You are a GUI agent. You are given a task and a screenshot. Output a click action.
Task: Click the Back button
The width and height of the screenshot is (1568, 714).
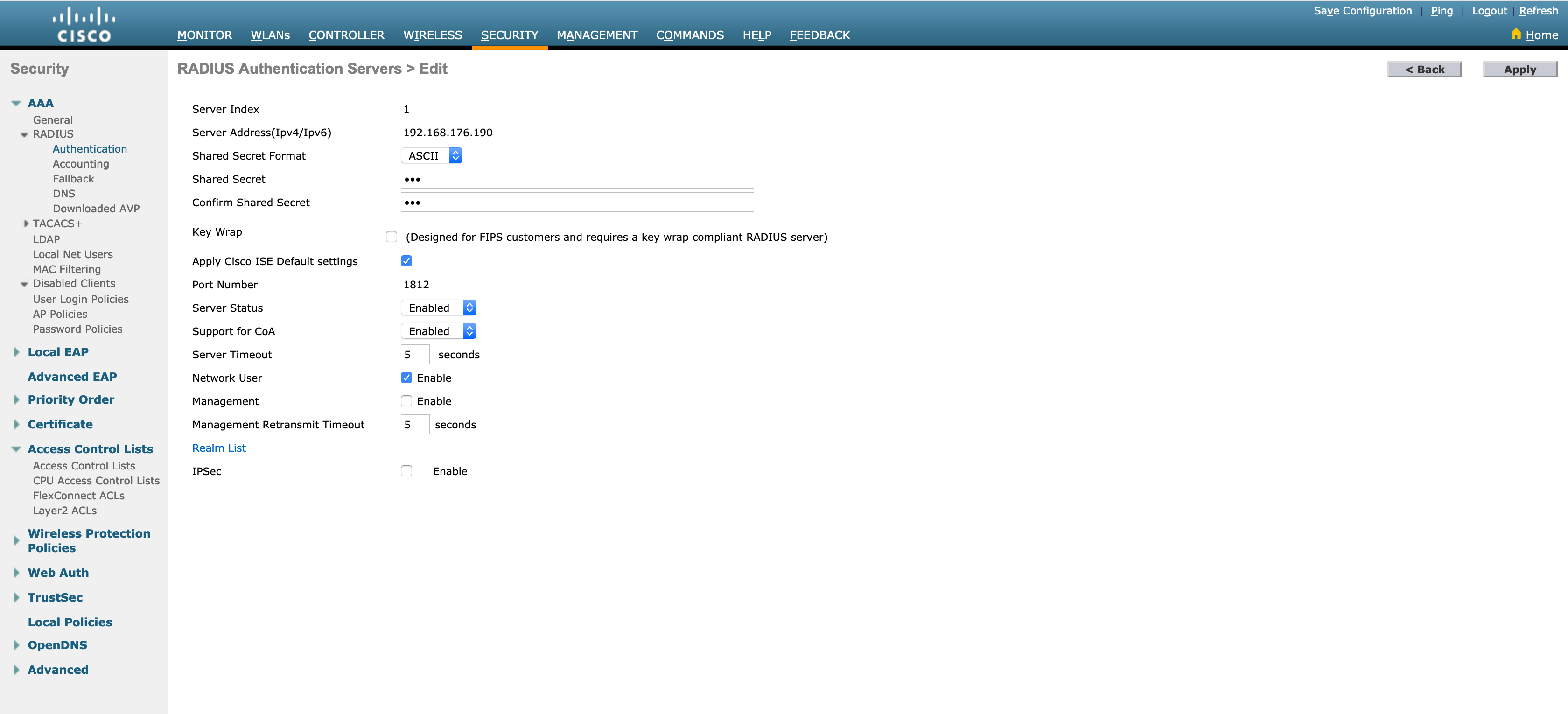pos(1424,70)
